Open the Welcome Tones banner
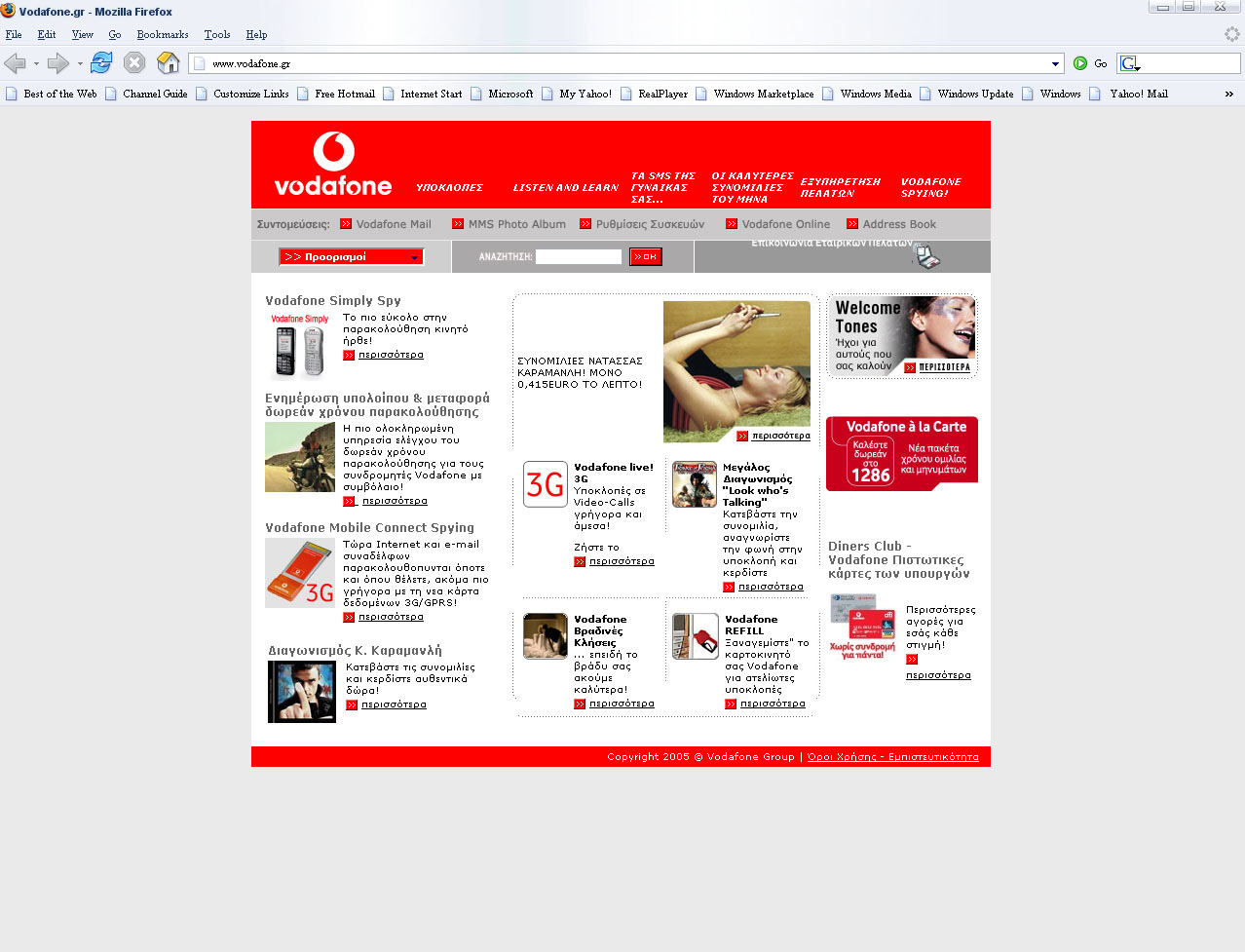1245x952 pixels. click(902, 336)
